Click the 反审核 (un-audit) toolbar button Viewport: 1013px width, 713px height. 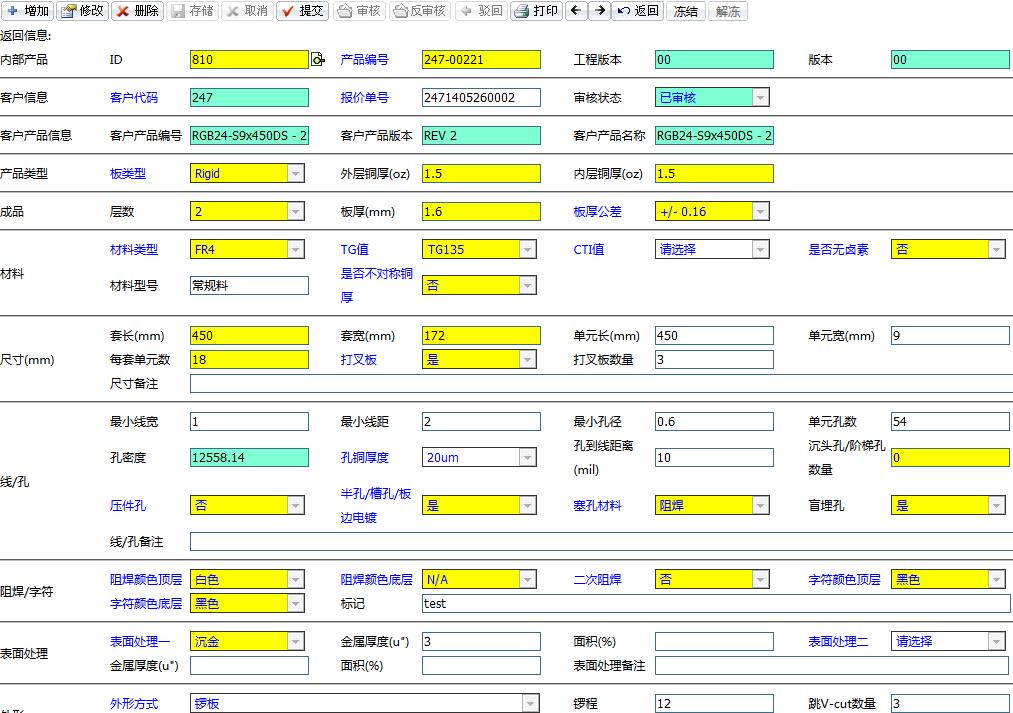(420, 11)
